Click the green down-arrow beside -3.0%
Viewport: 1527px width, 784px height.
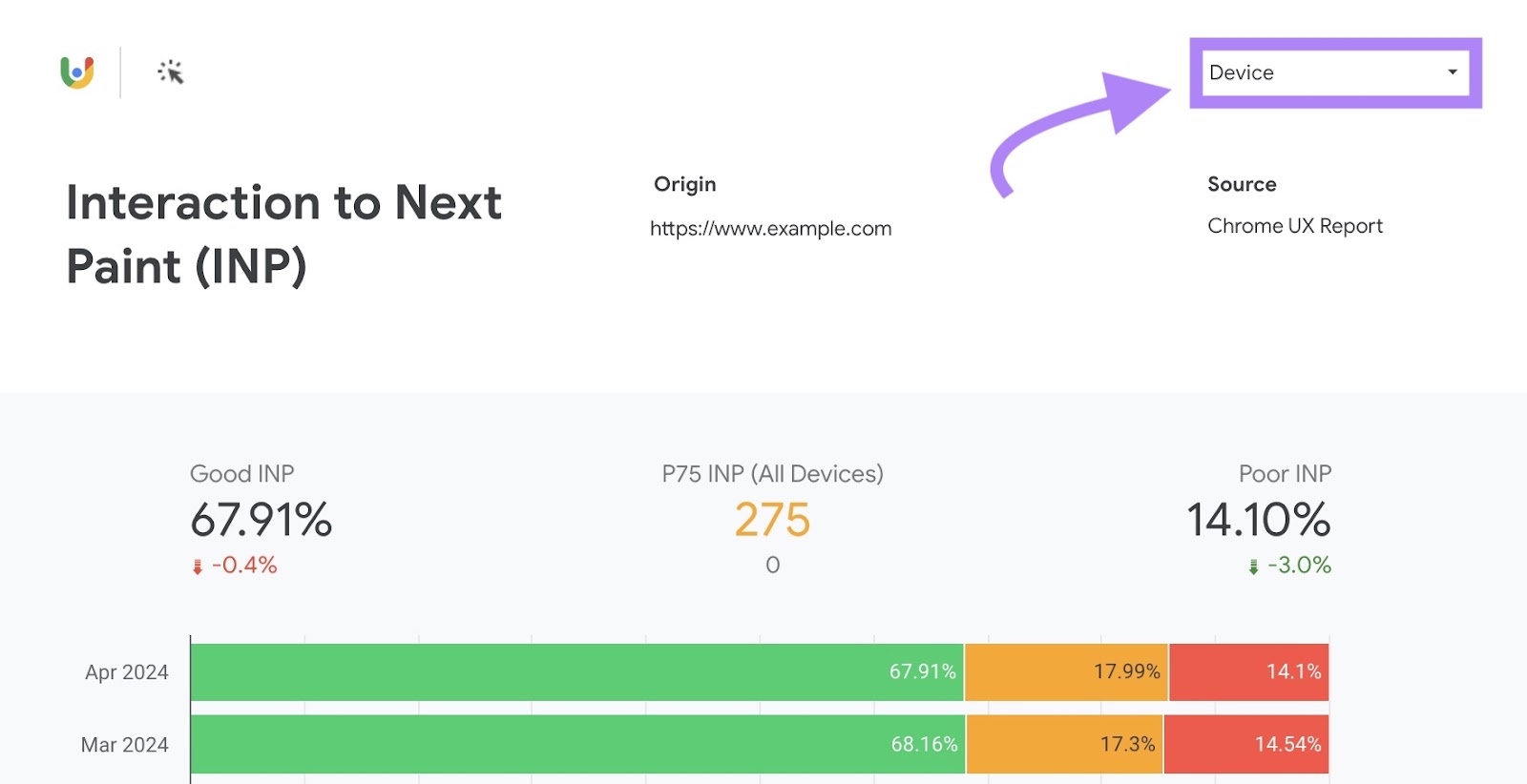pos(1251,565)
